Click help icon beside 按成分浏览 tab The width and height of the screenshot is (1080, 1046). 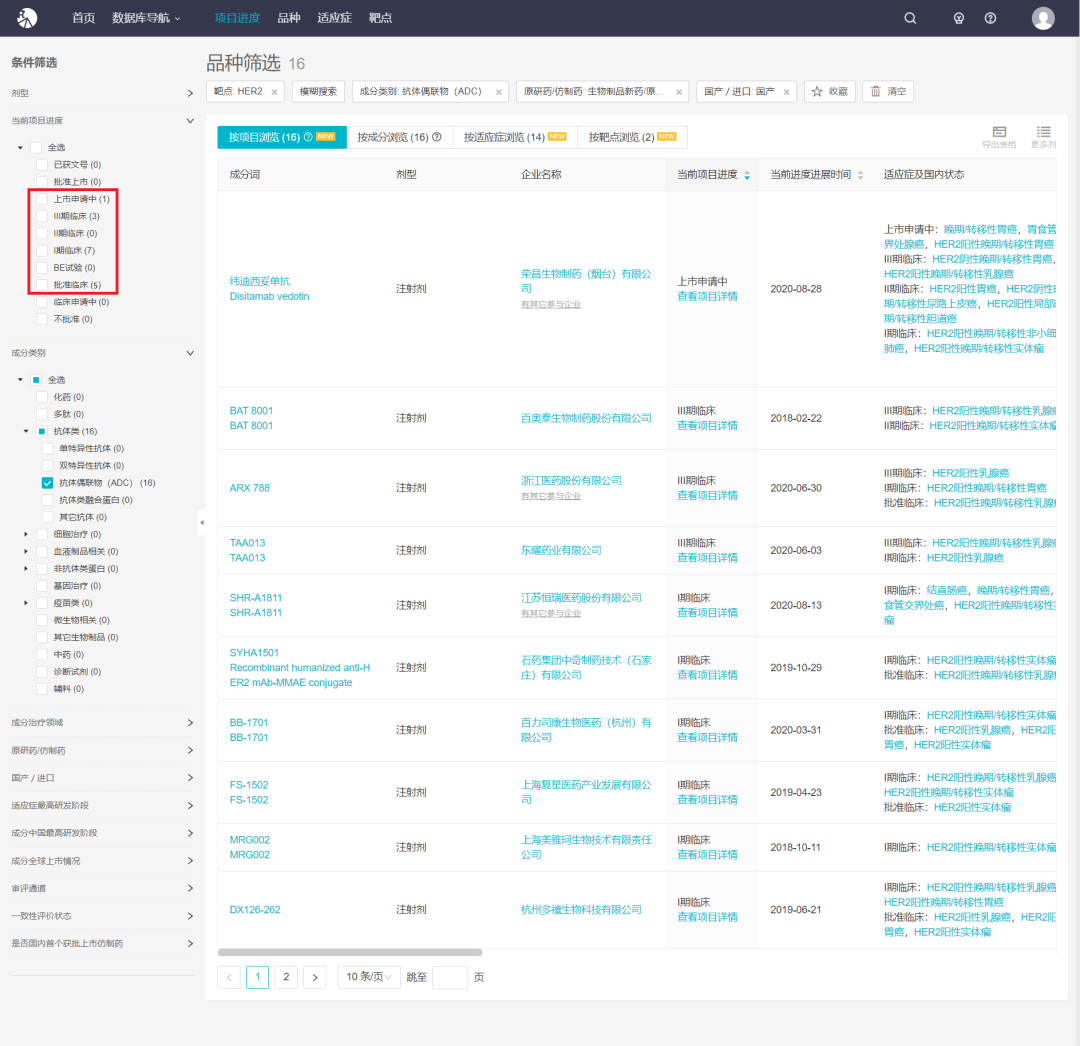point(437,137)
